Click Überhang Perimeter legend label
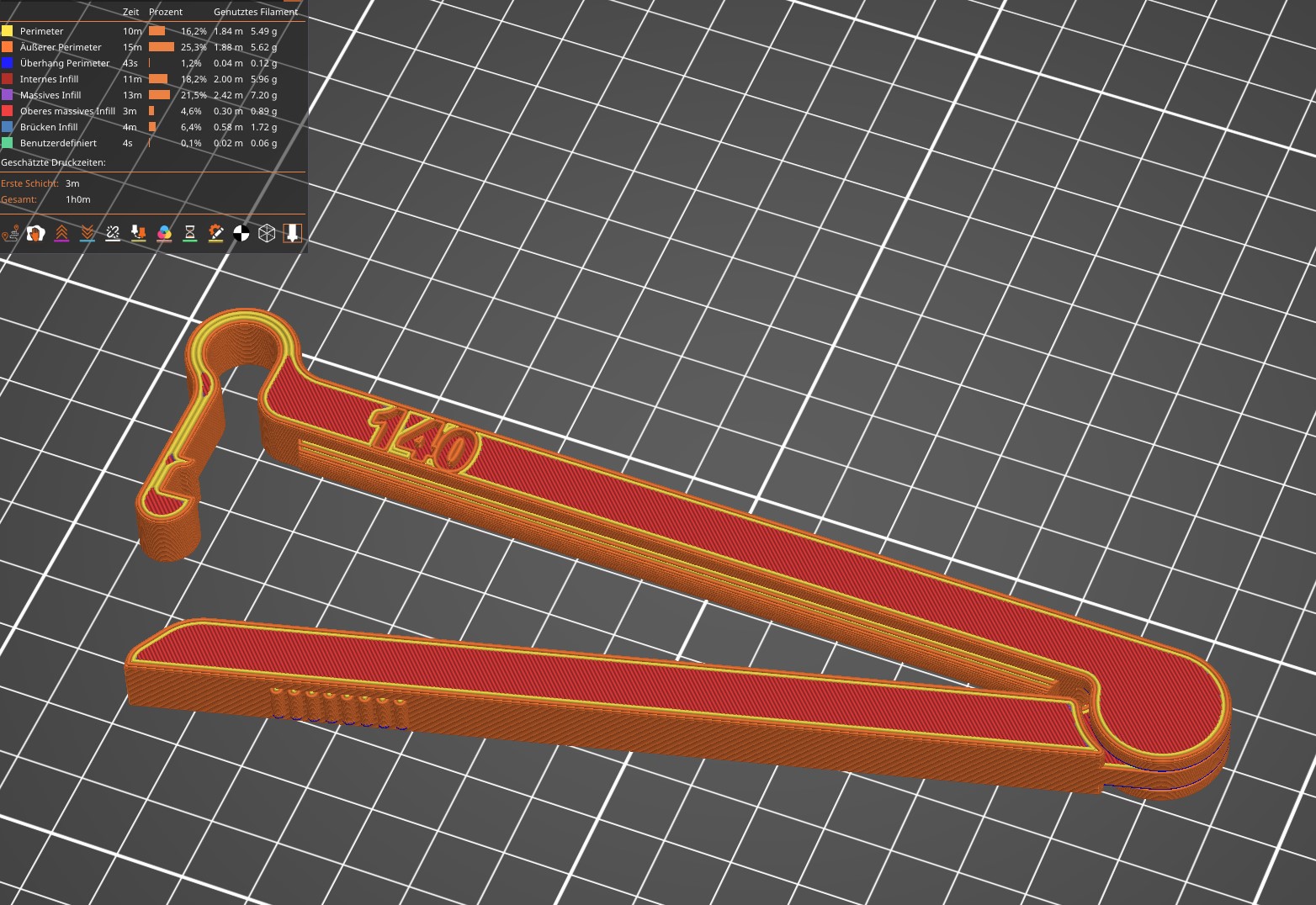The height and width of the screenshot is (905, 1316). [65, 63]
